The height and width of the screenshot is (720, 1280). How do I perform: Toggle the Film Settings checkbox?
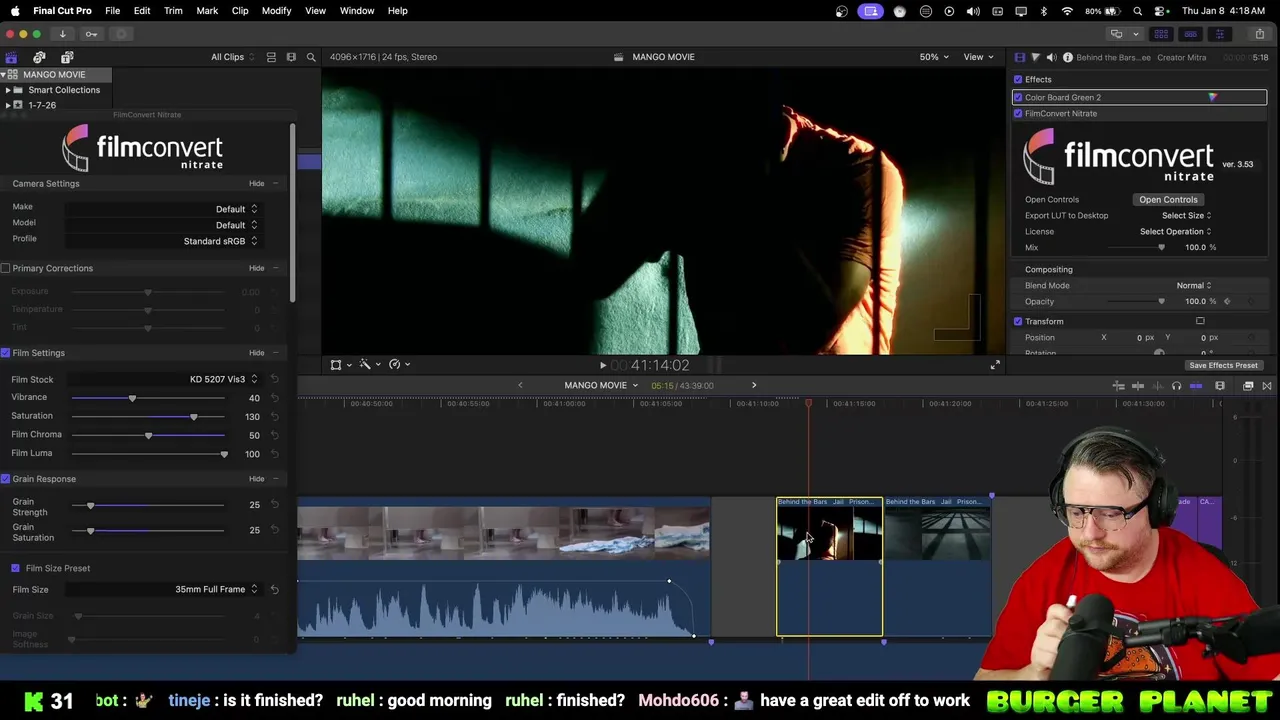click(x=6, y=353)
